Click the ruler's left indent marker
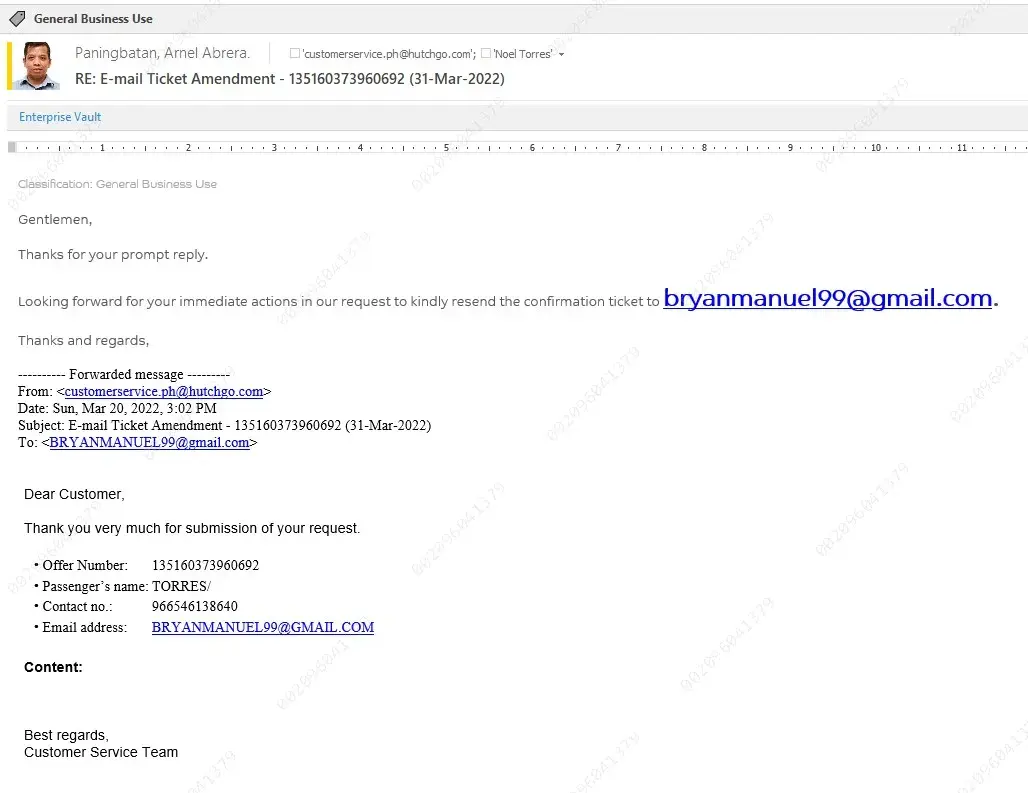Screen dimensions: 1028x793 (12, 147)
